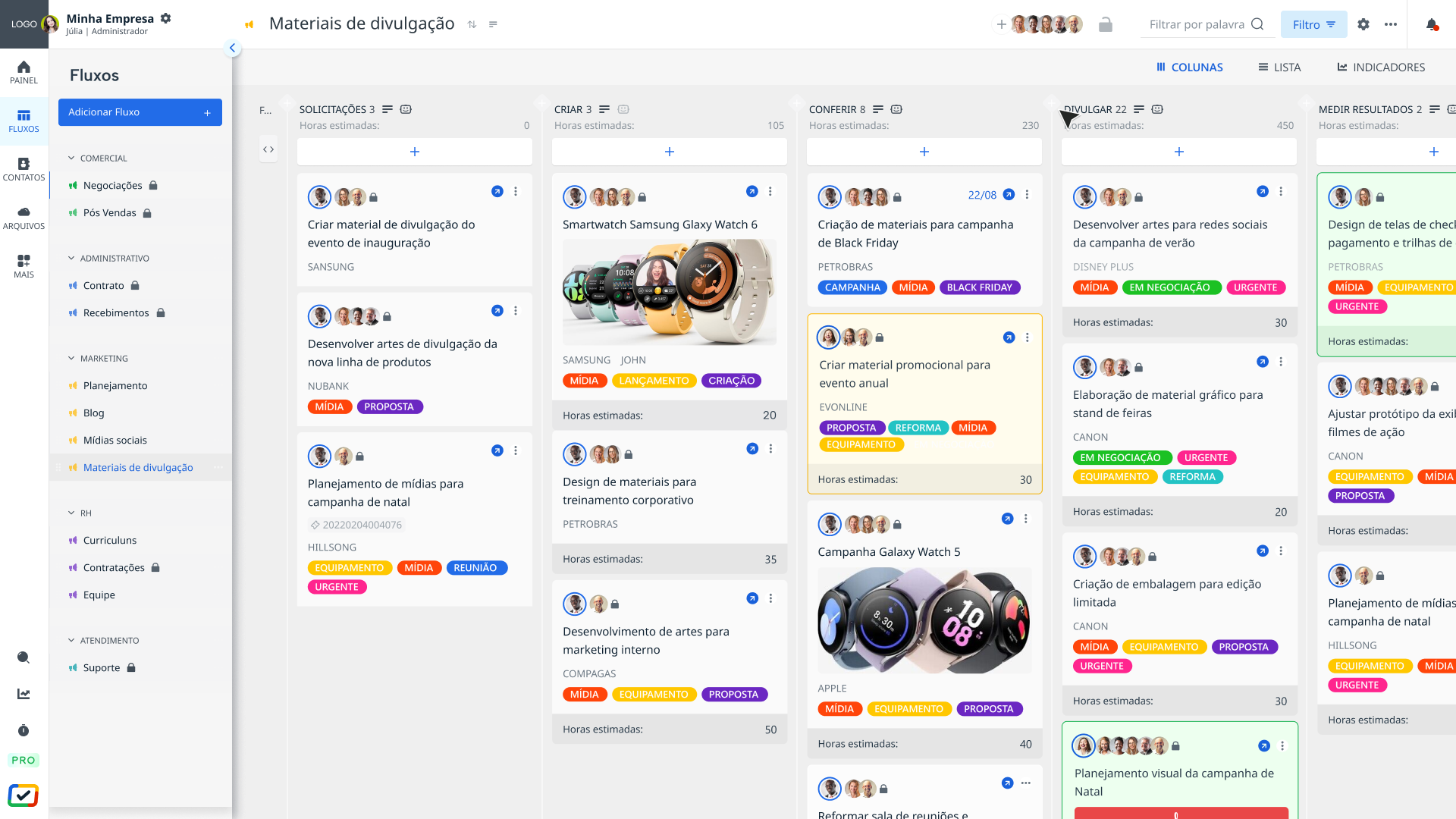The width and height of the screenshot is (1456, 819).
Task: Open Contatos in left sidebar
Action: [24, 169]
